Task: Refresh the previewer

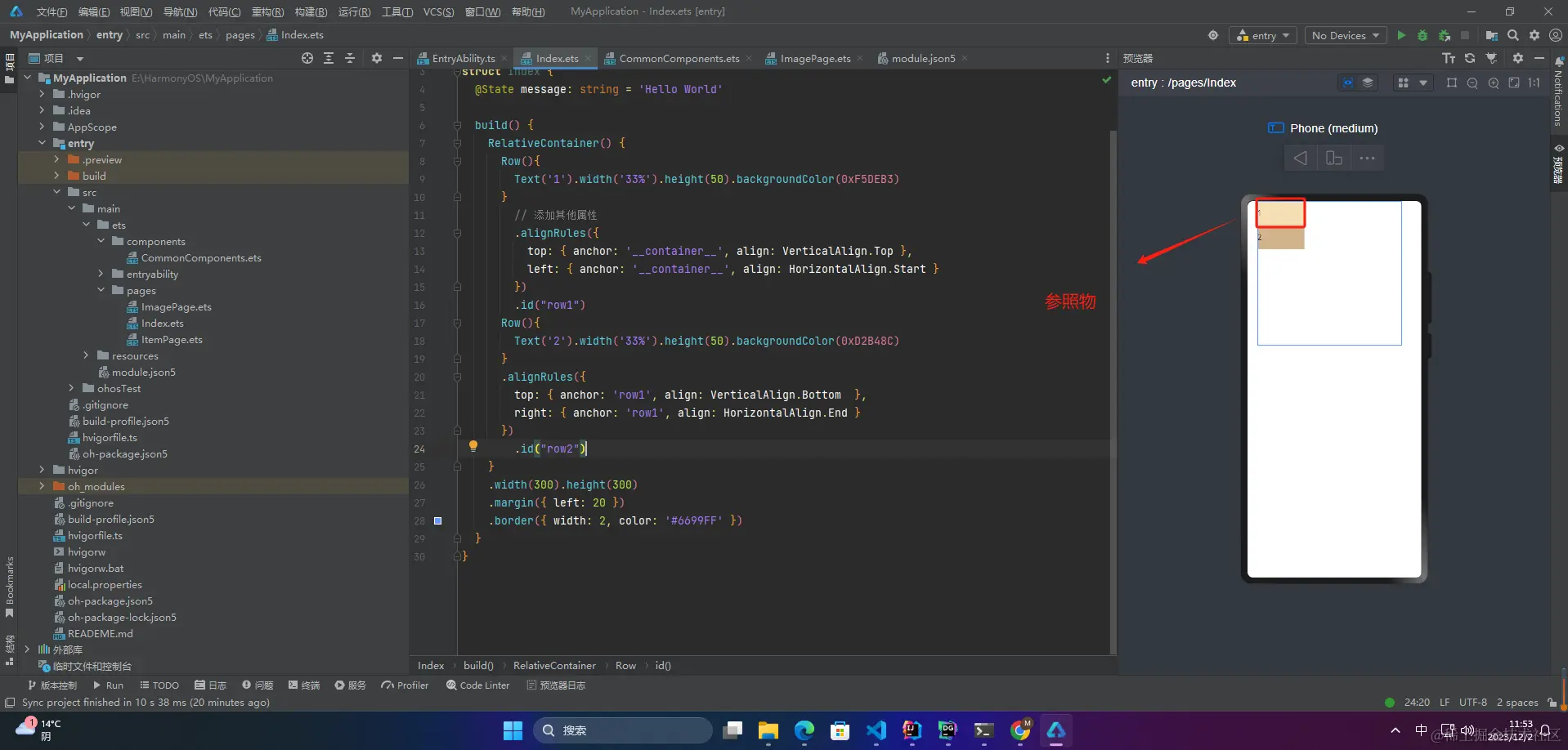Action: point(1470,58)
